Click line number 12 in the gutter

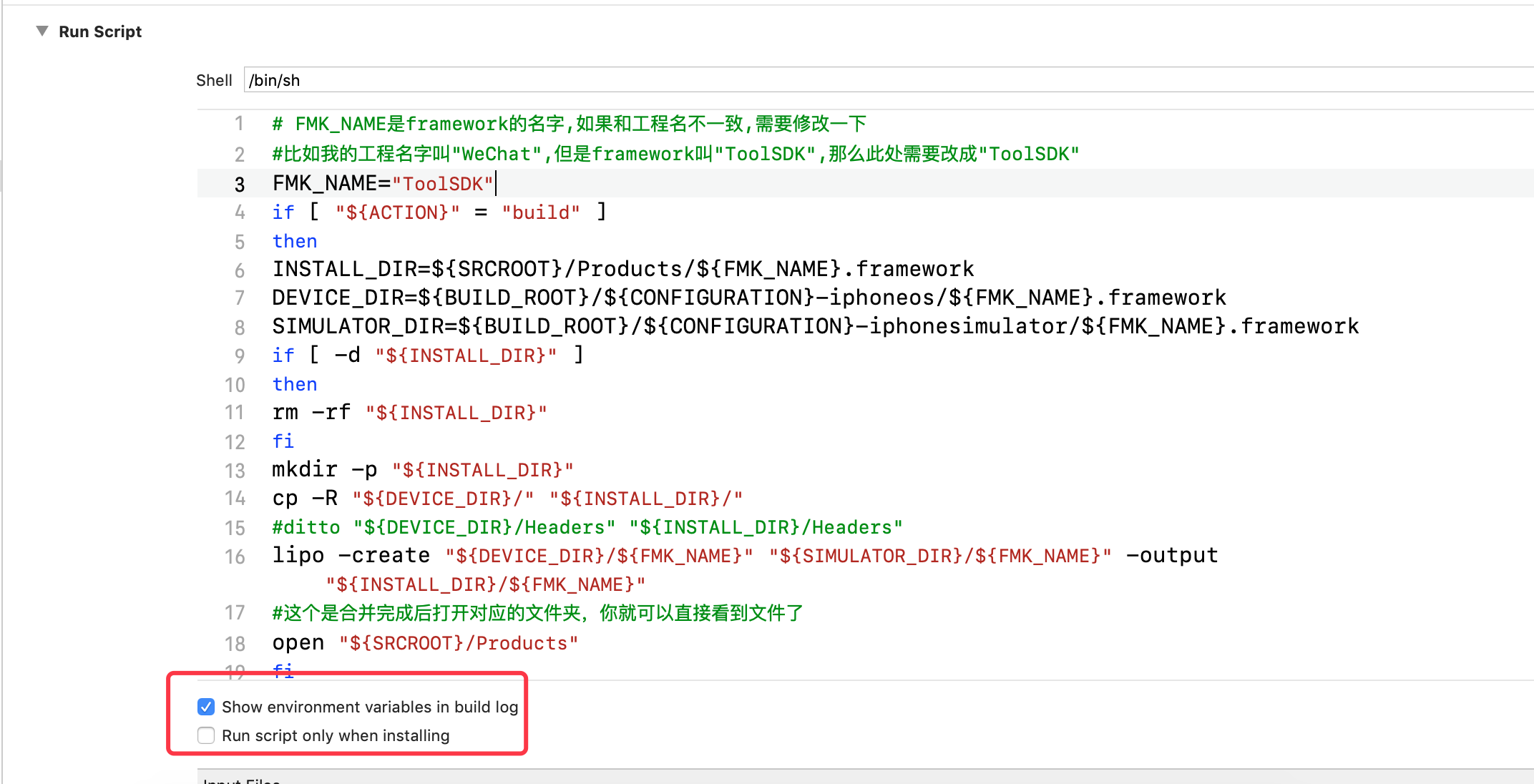pos(235,442)
